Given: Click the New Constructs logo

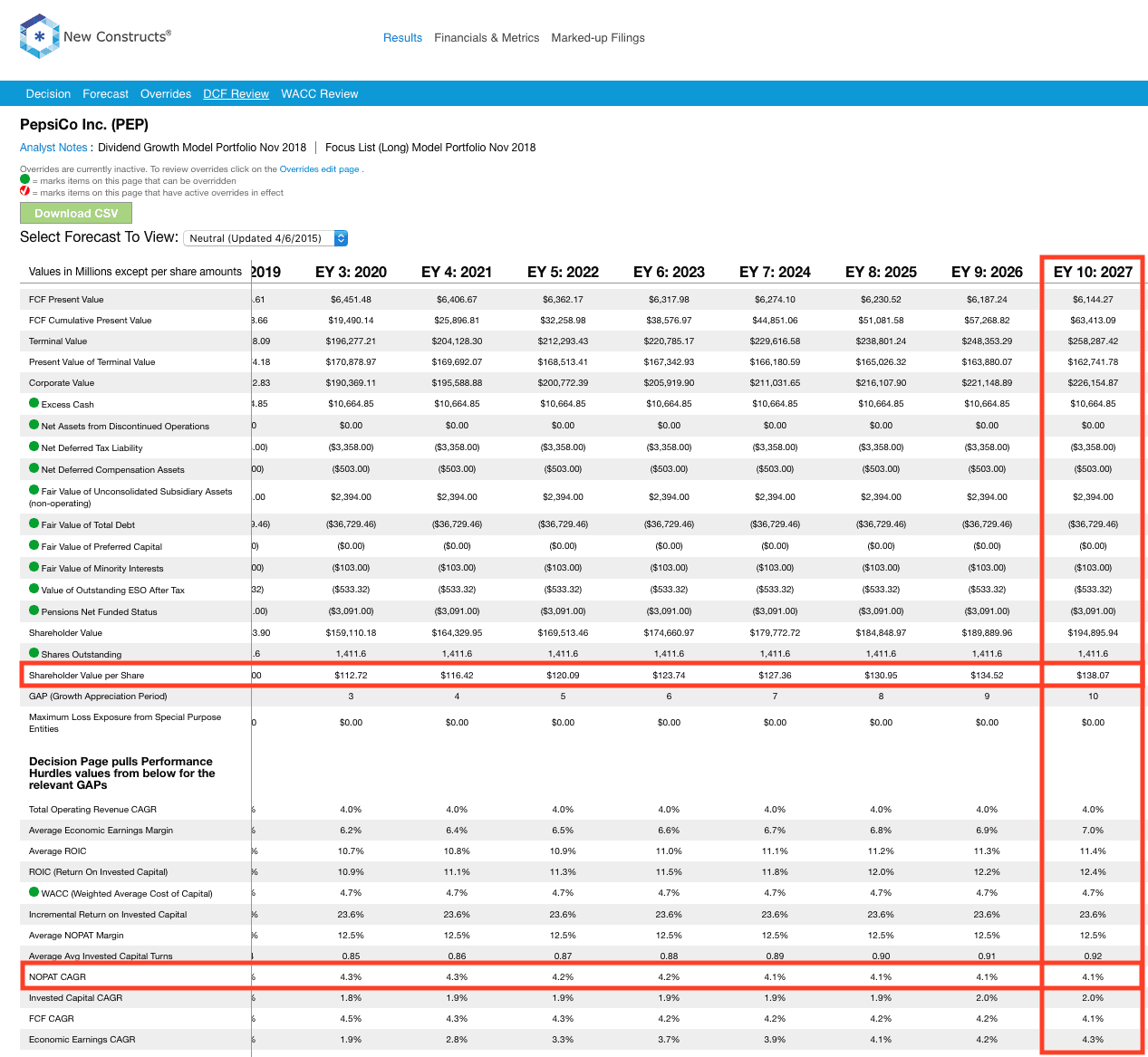Looking at the screenshot, I should pyautogui.click(x=95, y=36).
